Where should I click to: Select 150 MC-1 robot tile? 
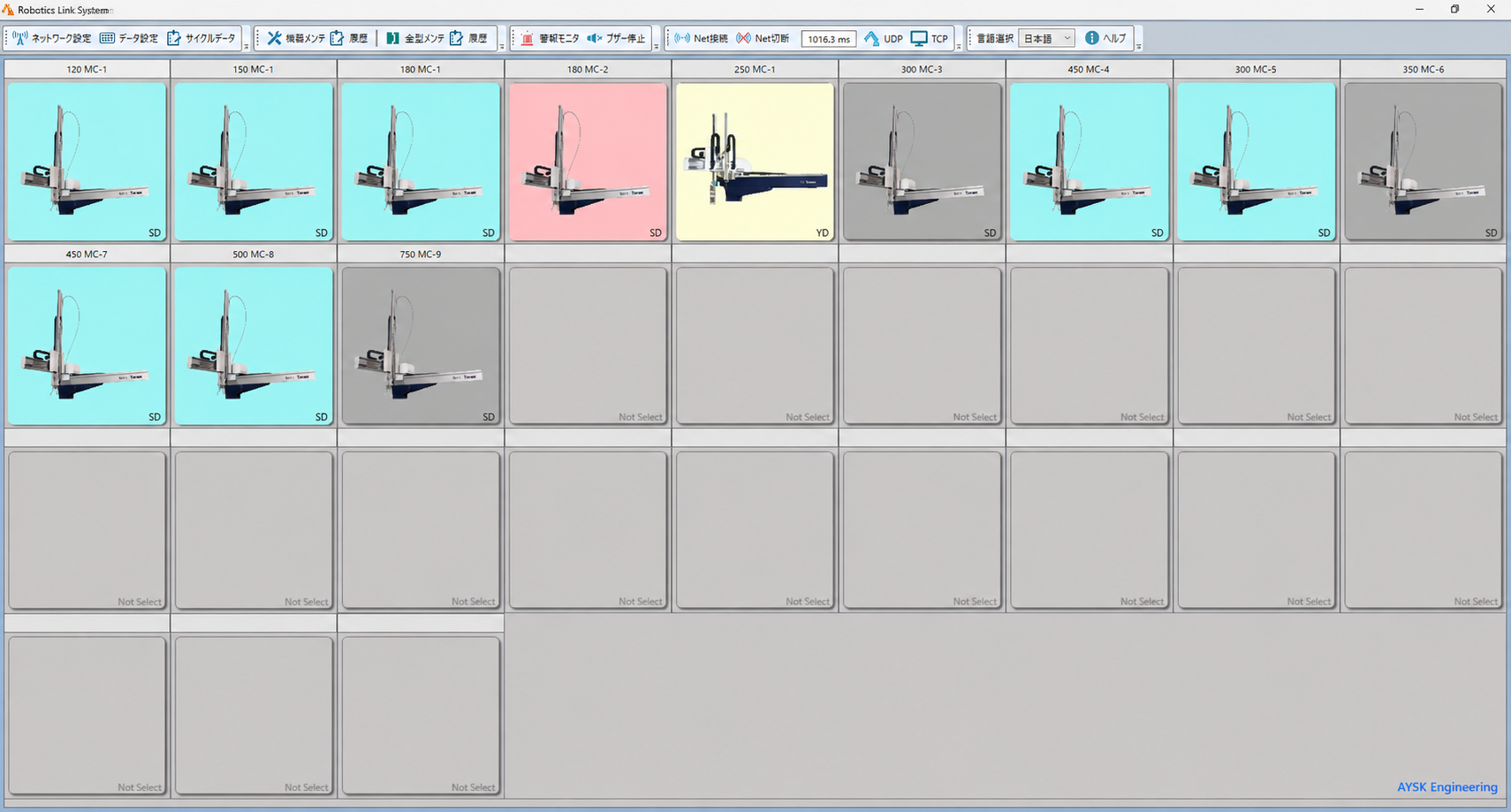point(254,162)
